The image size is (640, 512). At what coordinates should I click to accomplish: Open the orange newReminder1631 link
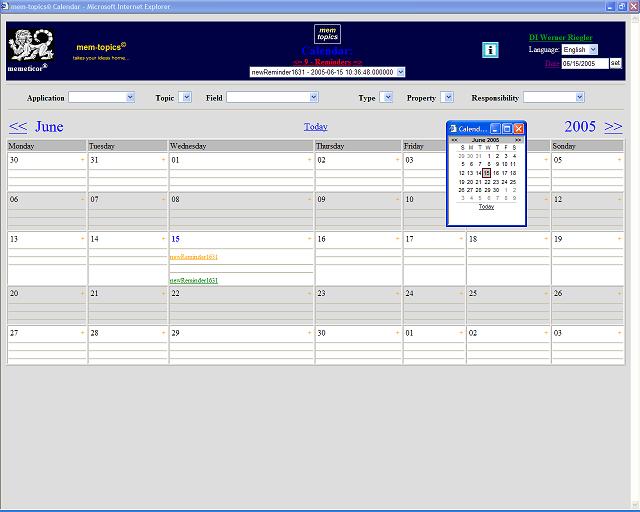[x=194, y=257]
